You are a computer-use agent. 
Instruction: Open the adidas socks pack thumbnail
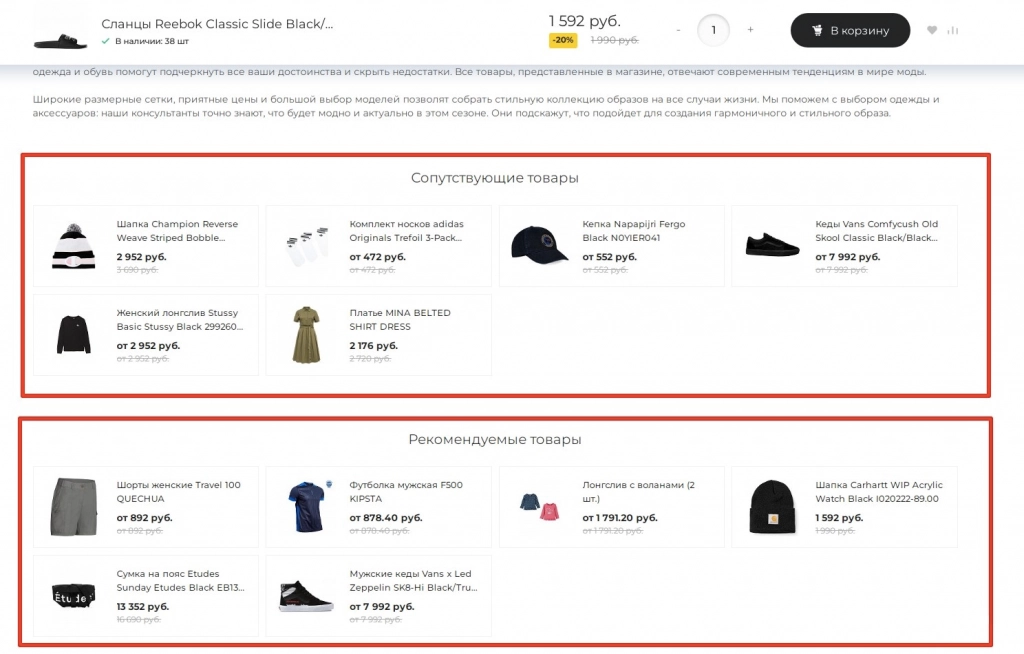307,246
